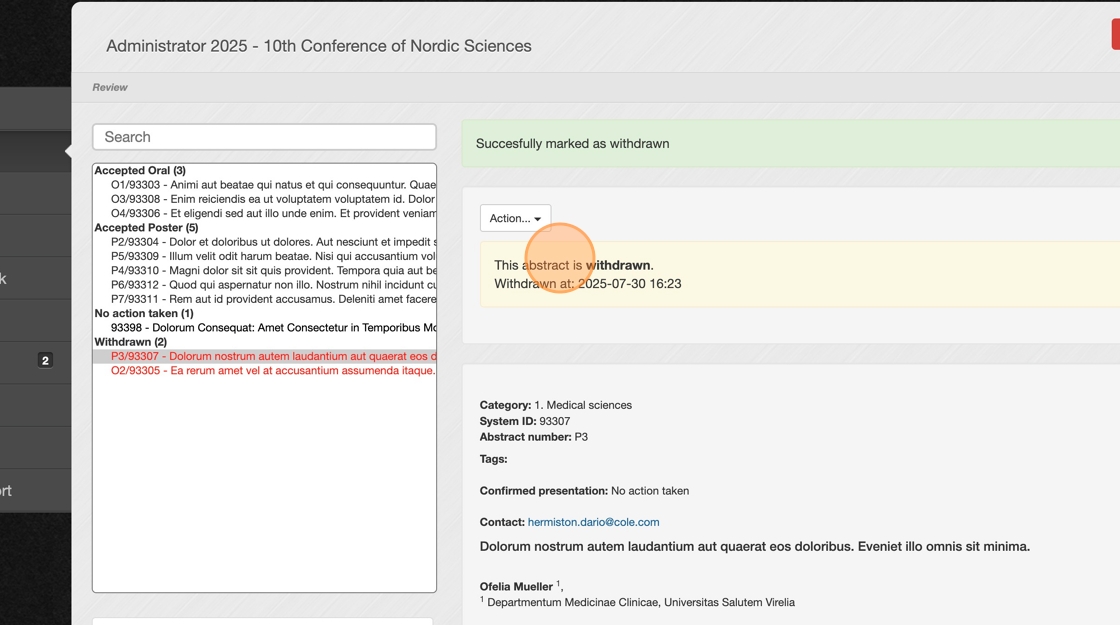Click the red button at top right
The height and width of the screenshot is (625, 1120).
click(1115, 34)
